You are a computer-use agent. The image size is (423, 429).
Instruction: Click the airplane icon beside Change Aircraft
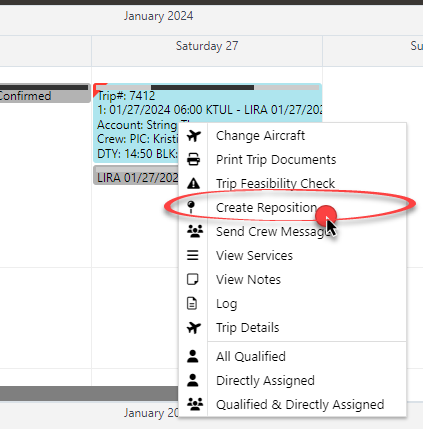(194, 136)
